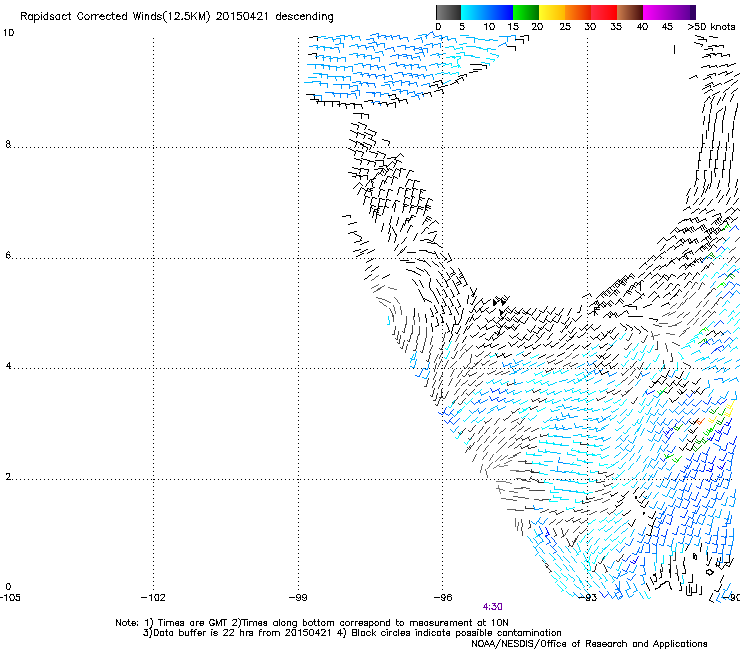Click the magenta-purple 40-50 knots color band
Screen dimensions: 740x650
(669, 12)
